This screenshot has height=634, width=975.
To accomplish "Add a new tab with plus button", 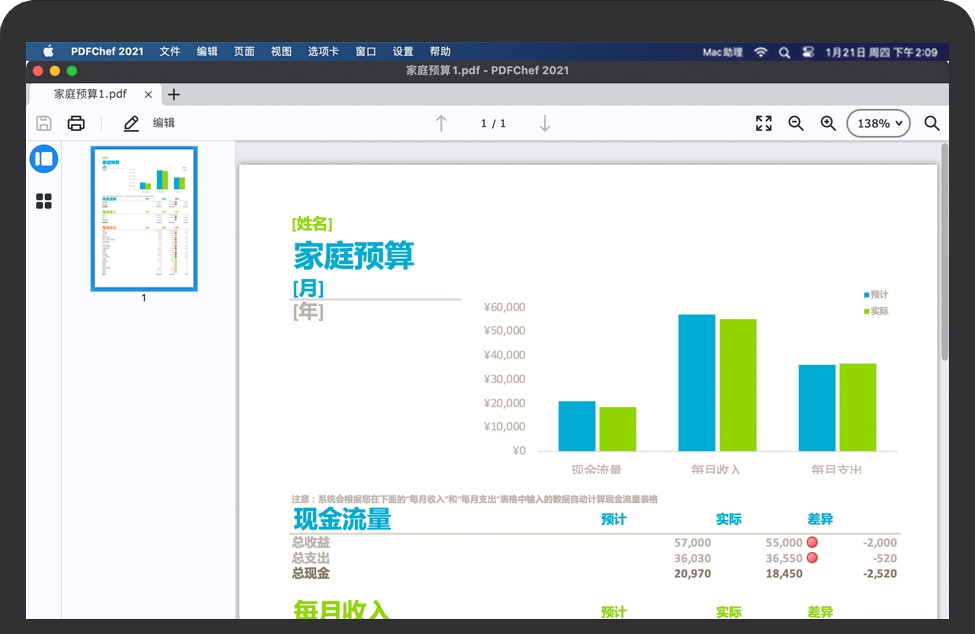I will point(174,94).
